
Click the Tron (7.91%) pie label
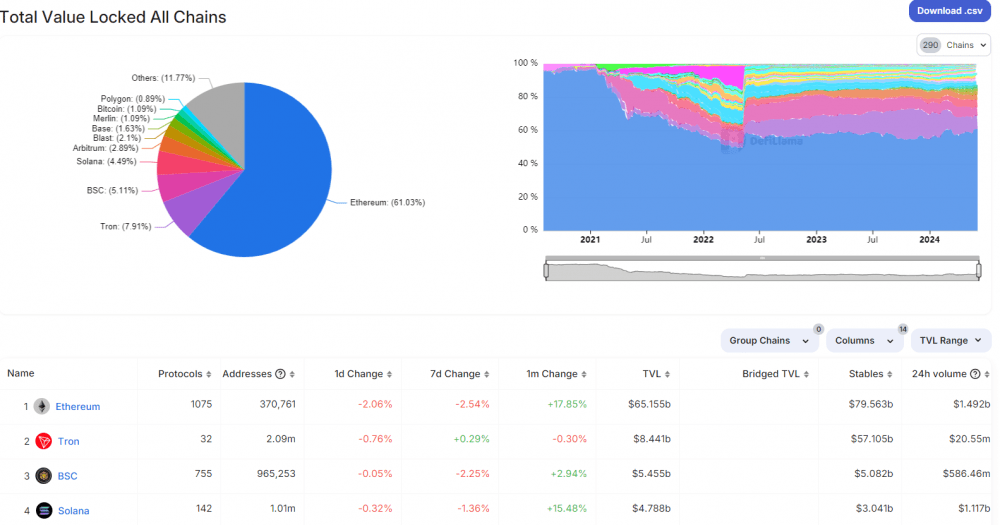125,226
